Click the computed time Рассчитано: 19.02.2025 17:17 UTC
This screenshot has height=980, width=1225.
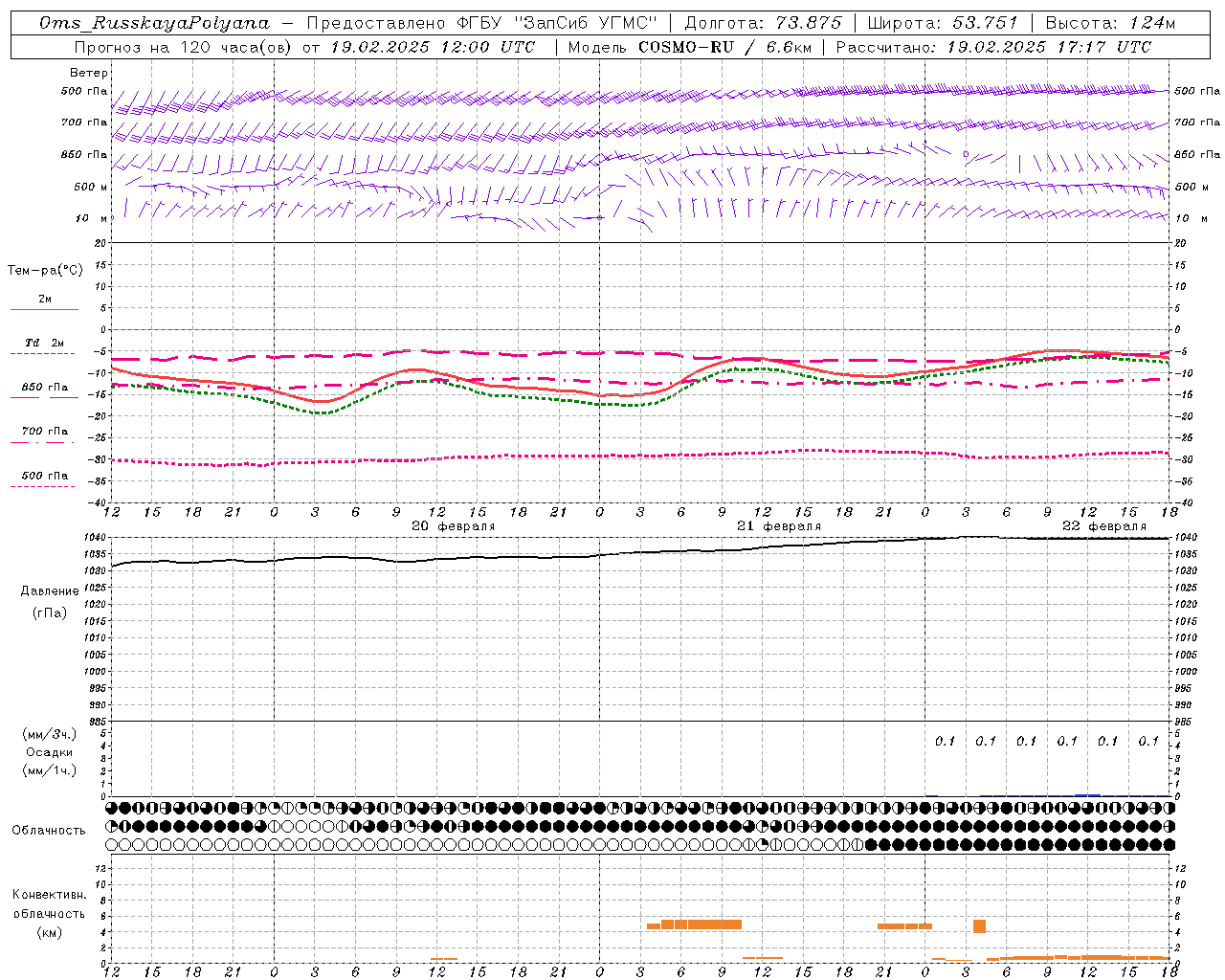(994, 47)
